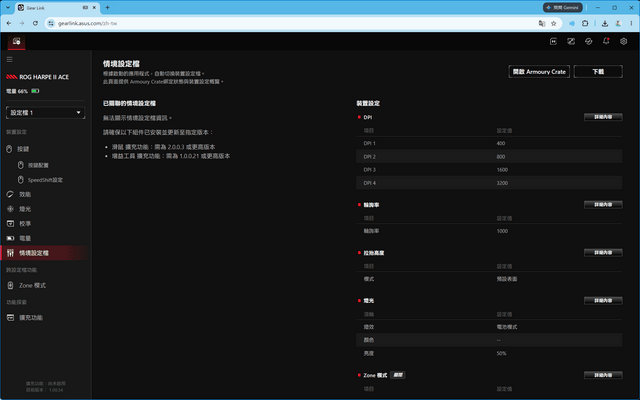Open the browser profile avatar

pos(618,24)
